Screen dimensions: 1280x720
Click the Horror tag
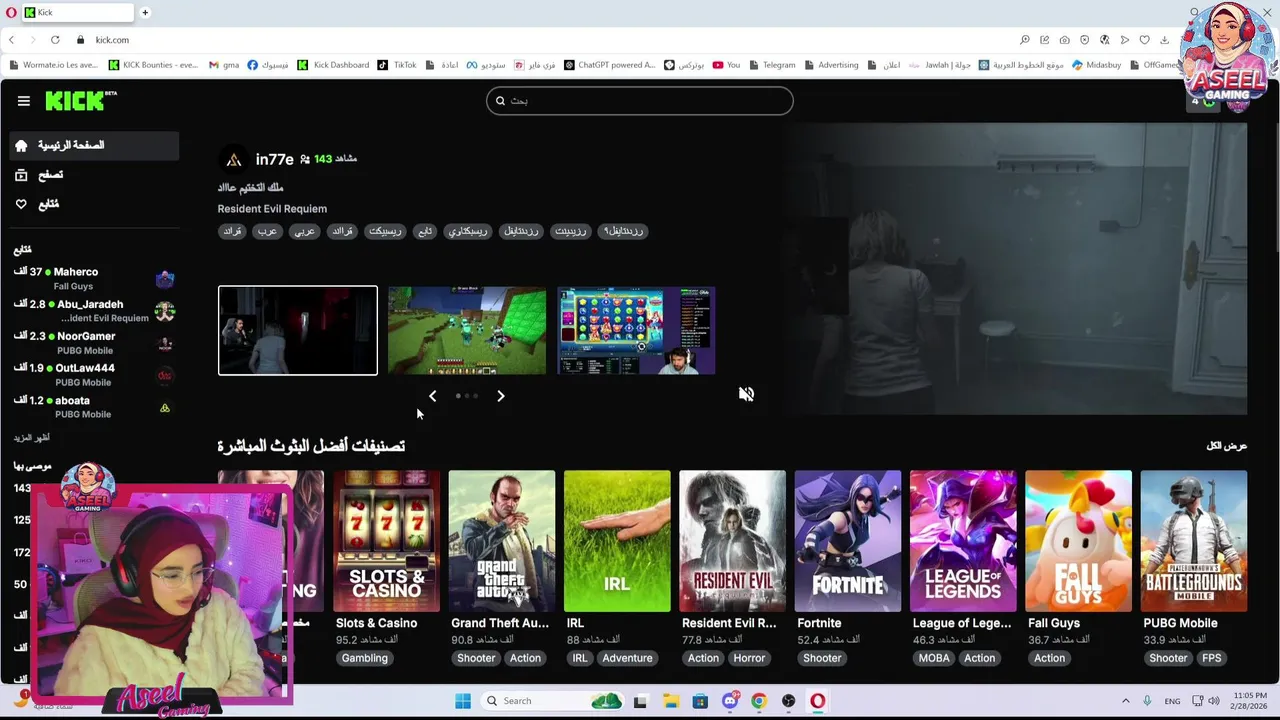(x=749, y=658)
